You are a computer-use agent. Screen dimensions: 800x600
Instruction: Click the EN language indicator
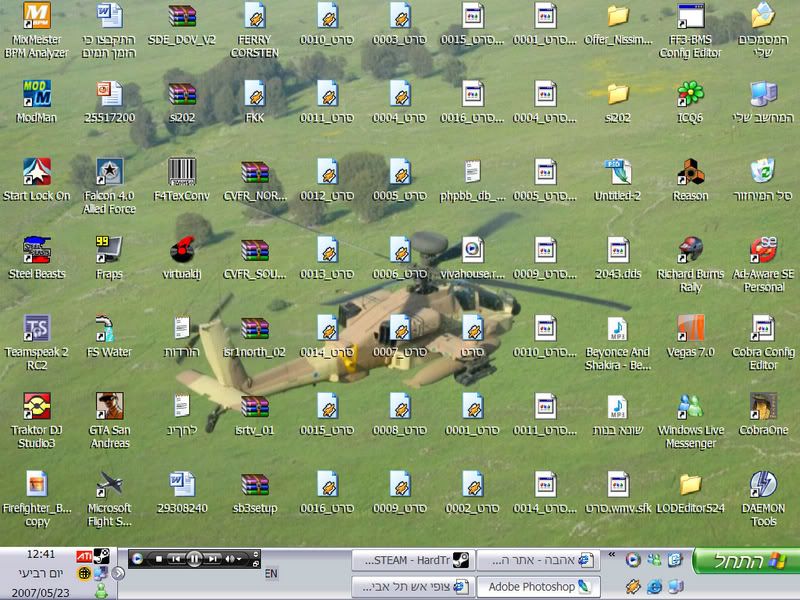point(271,574)
